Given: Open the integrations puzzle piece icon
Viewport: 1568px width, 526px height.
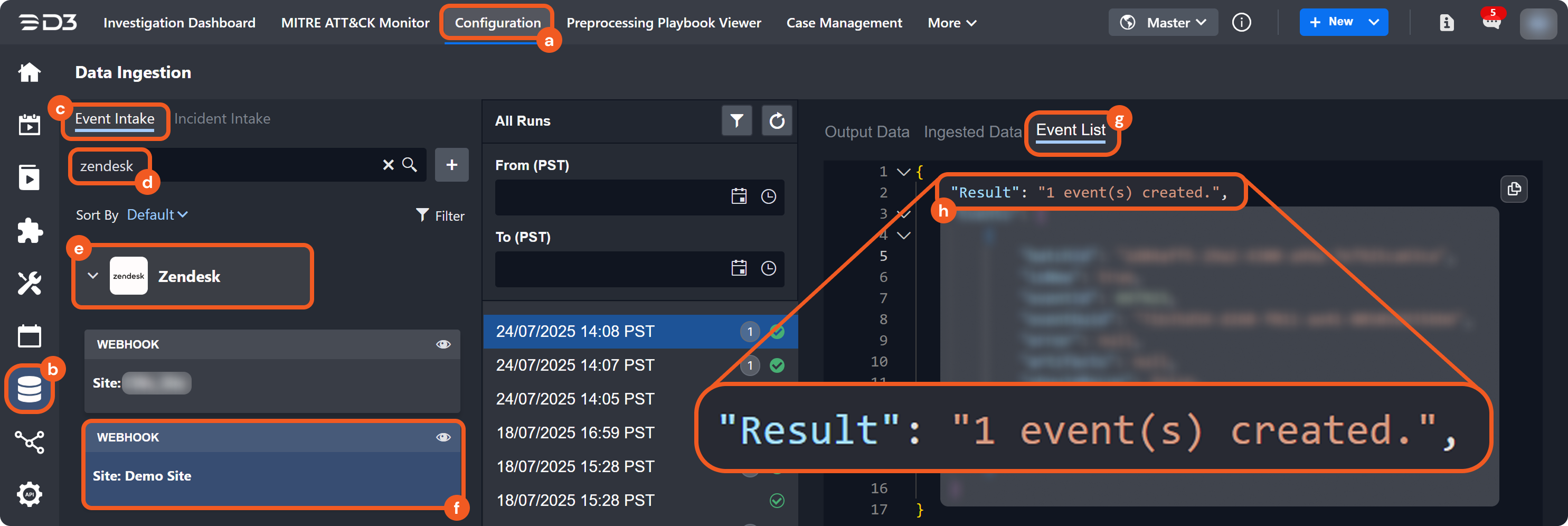Looking at the screenshot, I should pos(29,231).
